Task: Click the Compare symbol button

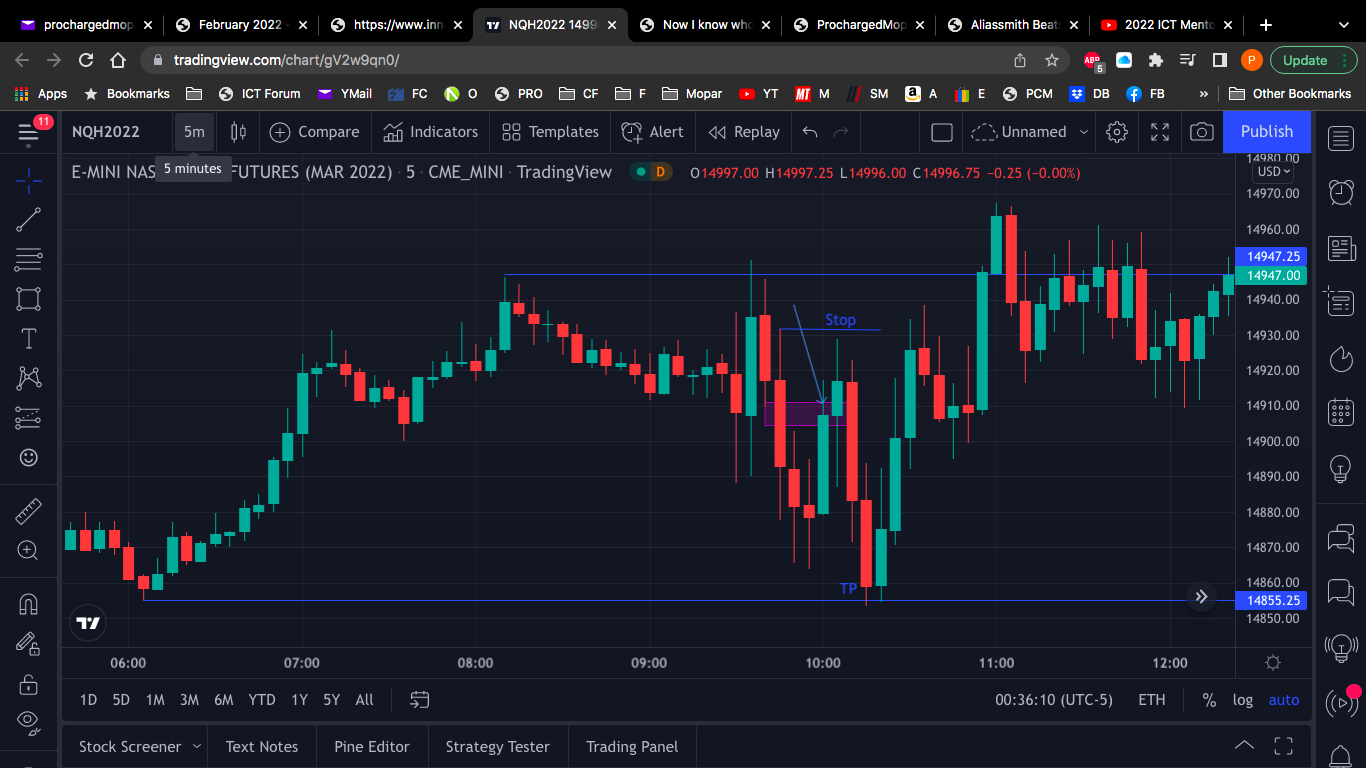Action: [314, 132]
